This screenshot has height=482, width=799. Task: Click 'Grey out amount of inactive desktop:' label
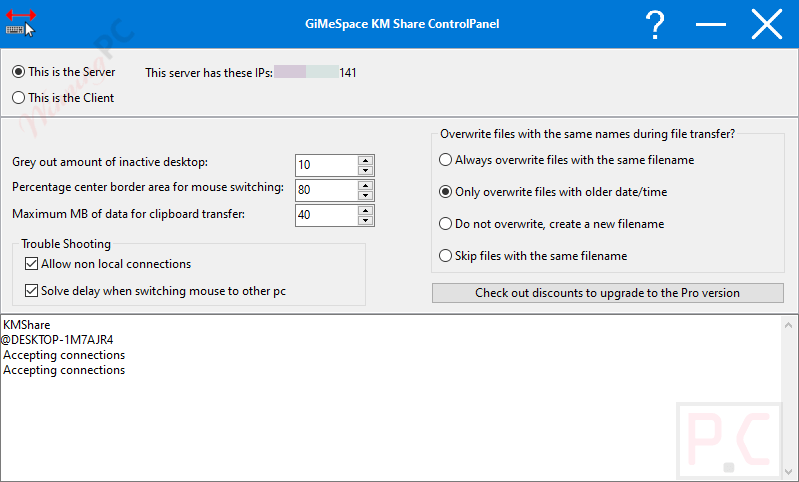tap(110, 162)
